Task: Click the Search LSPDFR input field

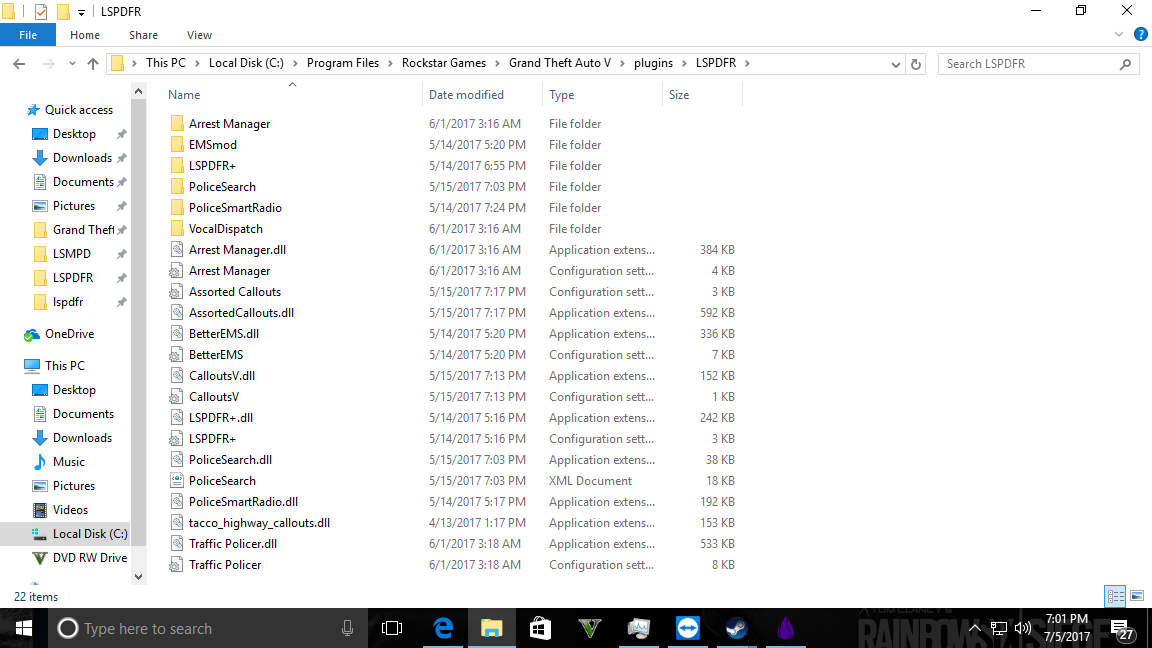Action: point(1029,64)
